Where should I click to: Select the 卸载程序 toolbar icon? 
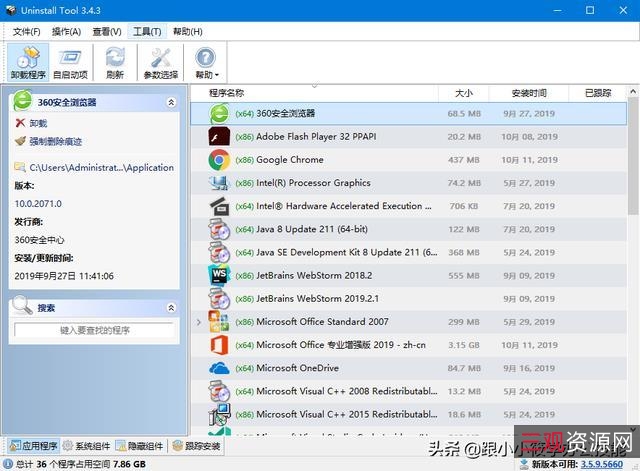[28, 62]
